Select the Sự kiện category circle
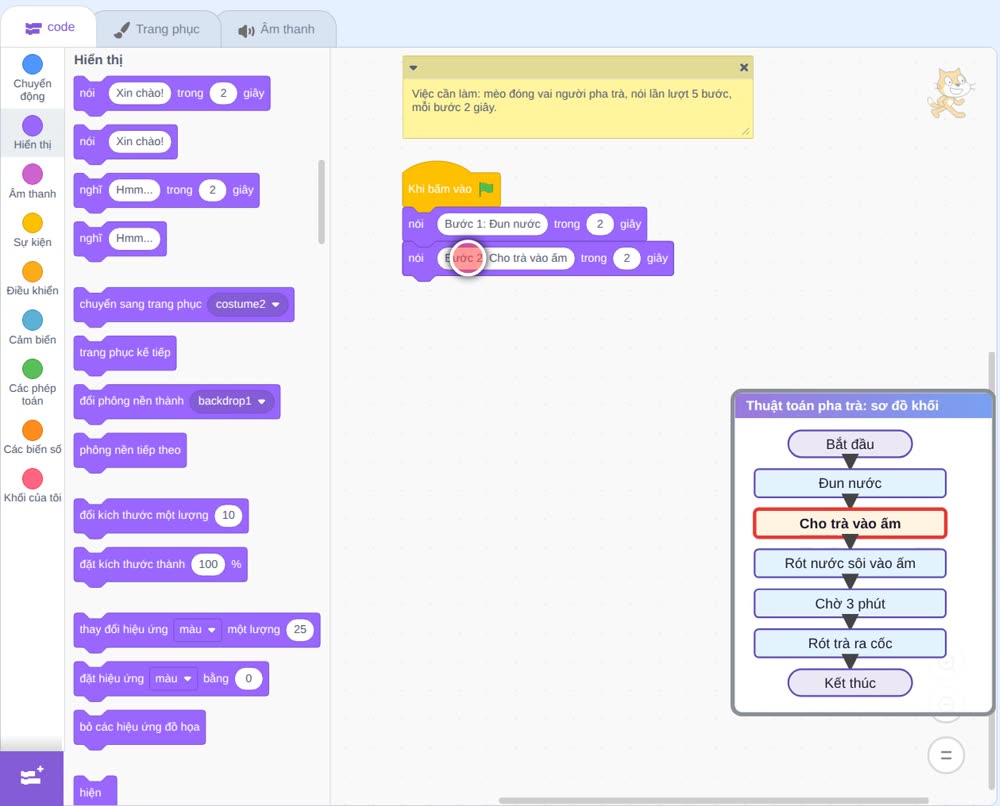The height and width of the screenshot is (806, 1000). click(33, 223)
